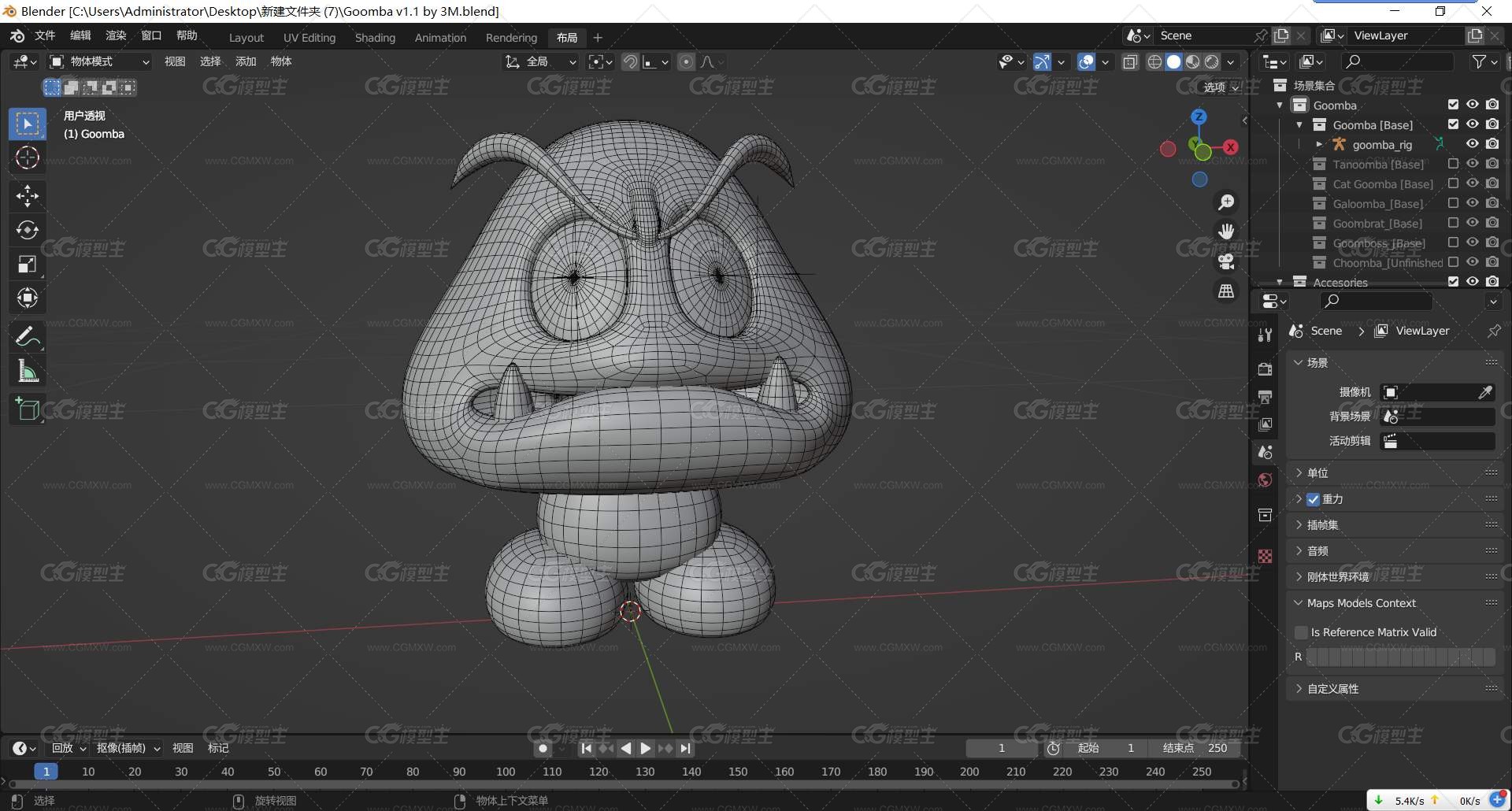This screenshot has width=1512, height=811.
Task: Exclude Goomba [Base] collection checkbox
Action: [x=1453, y=124]
